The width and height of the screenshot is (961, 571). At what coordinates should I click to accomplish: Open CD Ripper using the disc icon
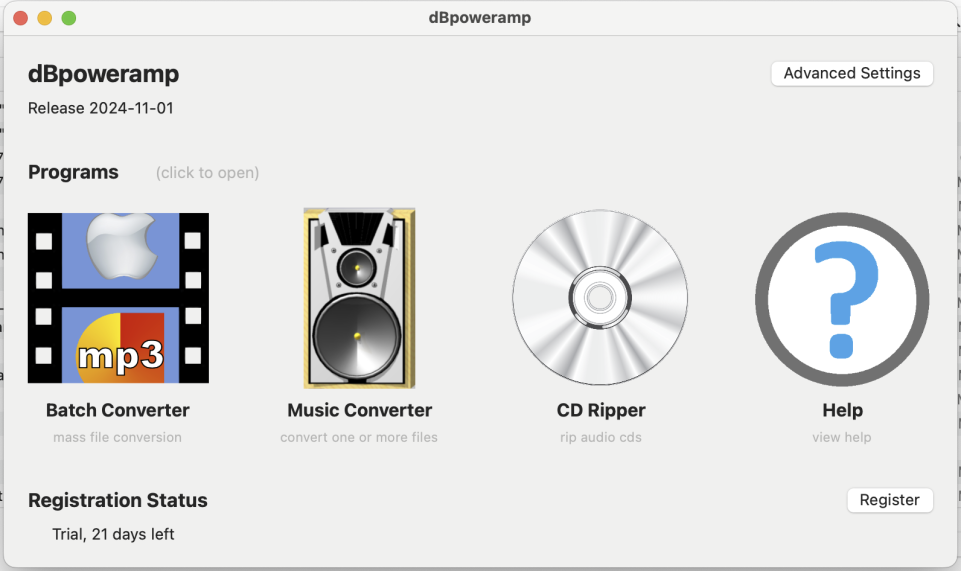tap(600, 298)
